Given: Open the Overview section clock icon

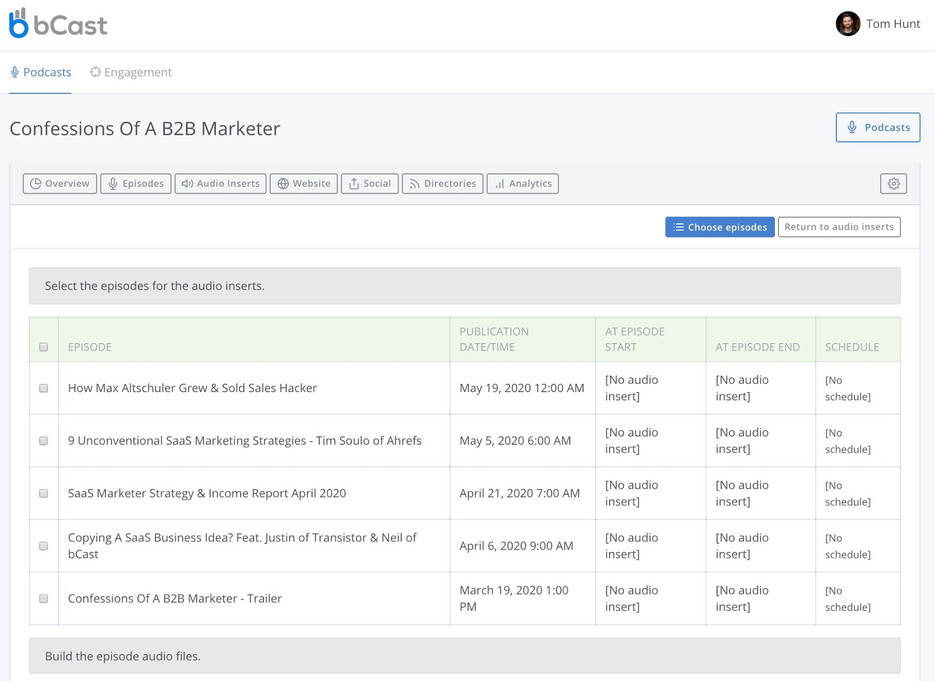Looking at the screenshot, I should click(37, 183).
